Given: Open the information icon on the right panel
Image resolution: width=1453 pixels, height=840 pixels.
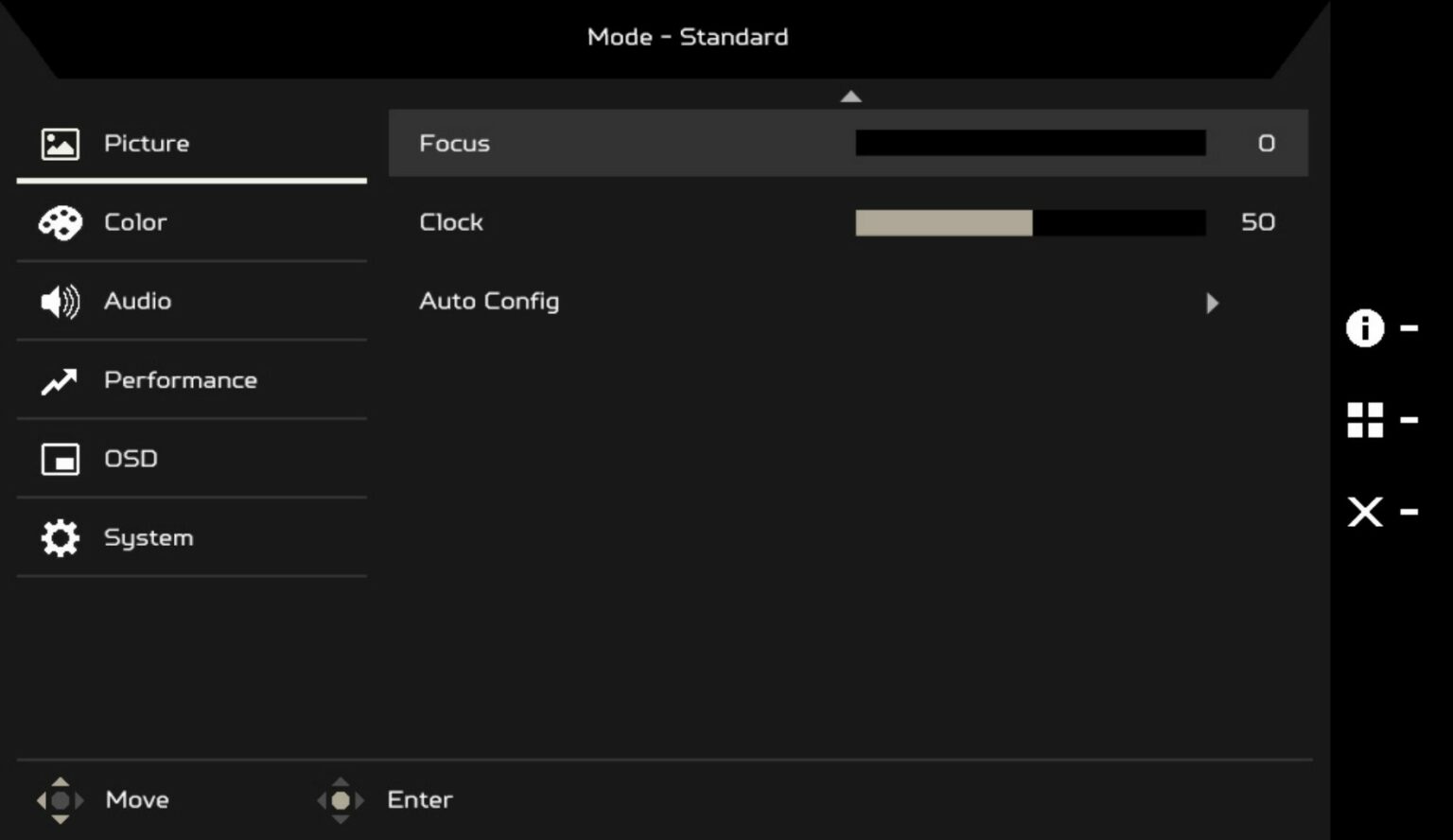Looking at the screenshot, I should [1365, 328].
